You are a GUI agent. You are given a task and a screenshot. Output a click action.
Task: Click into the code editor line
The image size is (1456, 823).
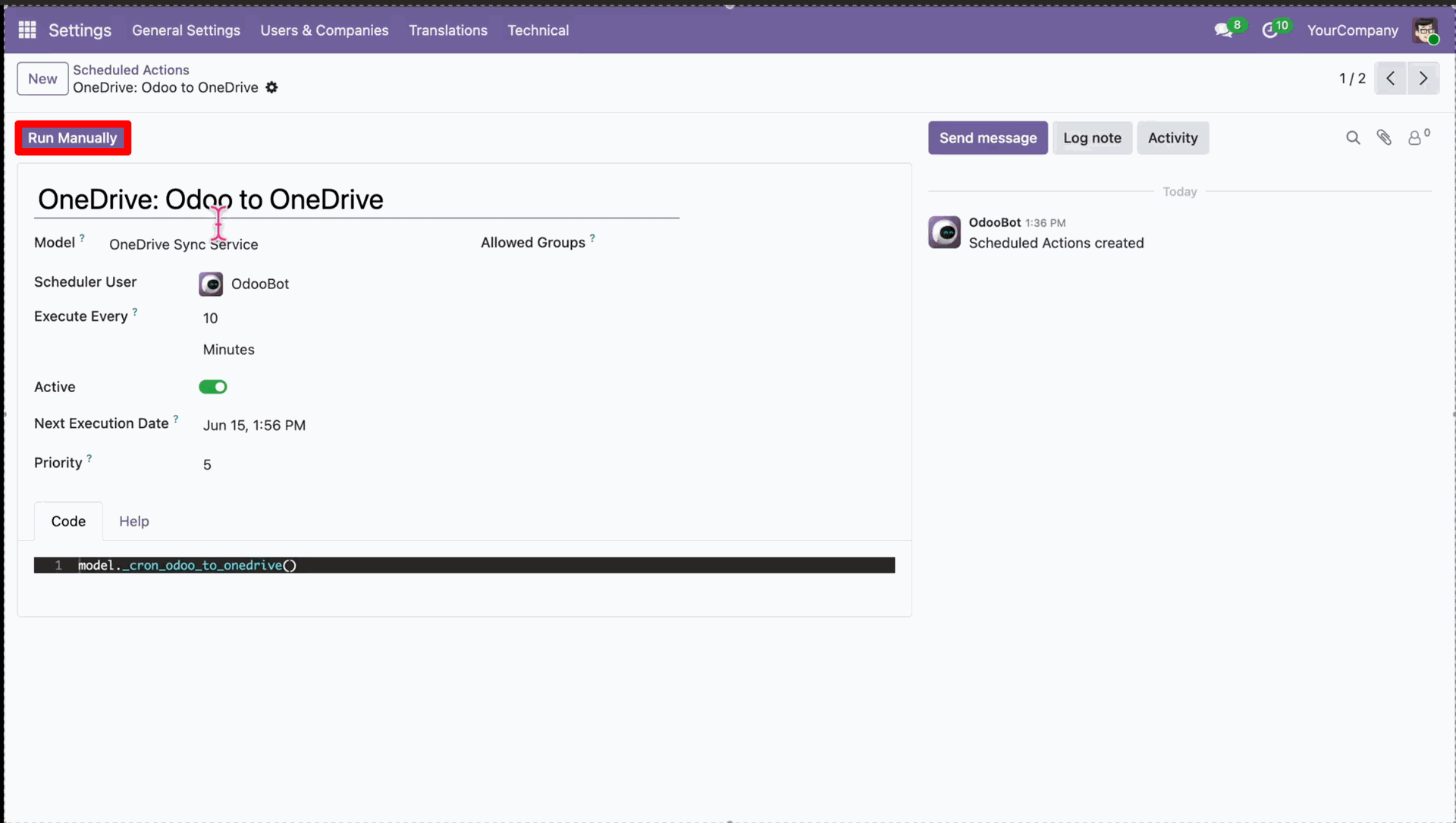(464, 565)
